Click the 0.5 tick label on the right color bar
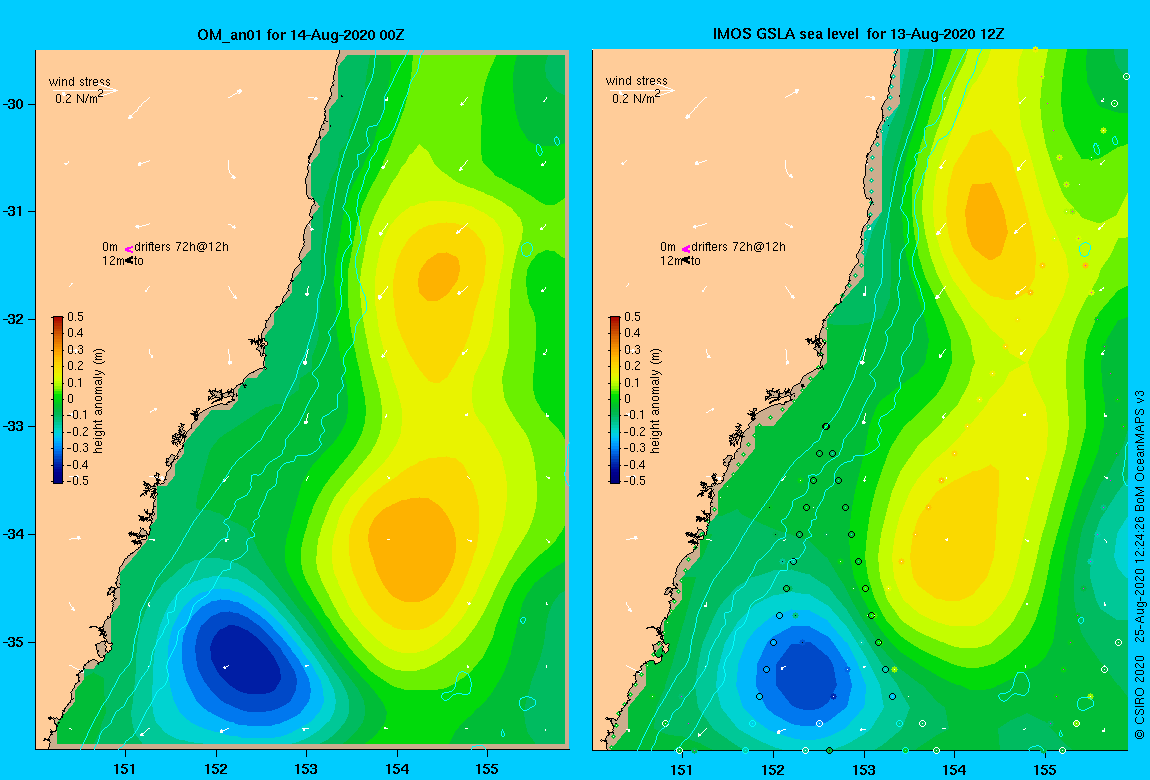This screenshot has width=1150, height=780. point(632,317)
